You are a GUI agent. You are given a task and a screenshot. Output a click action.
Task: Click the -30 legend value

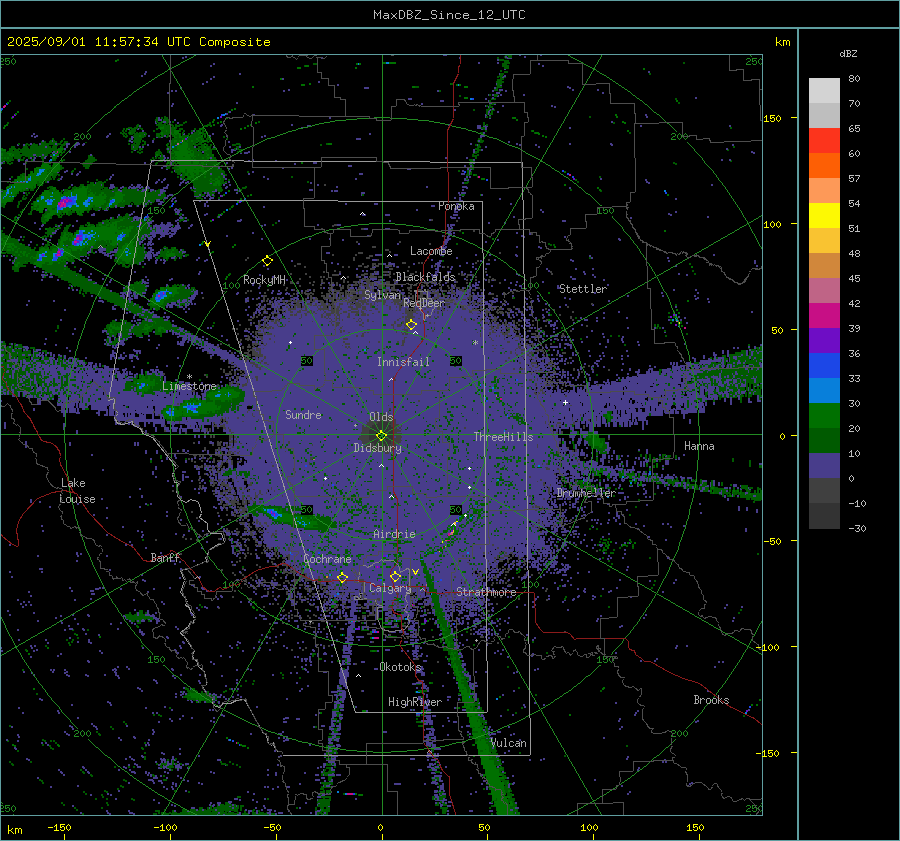857,528
